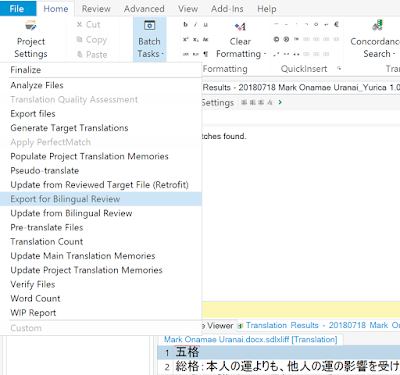Screen dimensions: 400x375
Task: Choose Export for Bilingual Review
Action: 101,199
